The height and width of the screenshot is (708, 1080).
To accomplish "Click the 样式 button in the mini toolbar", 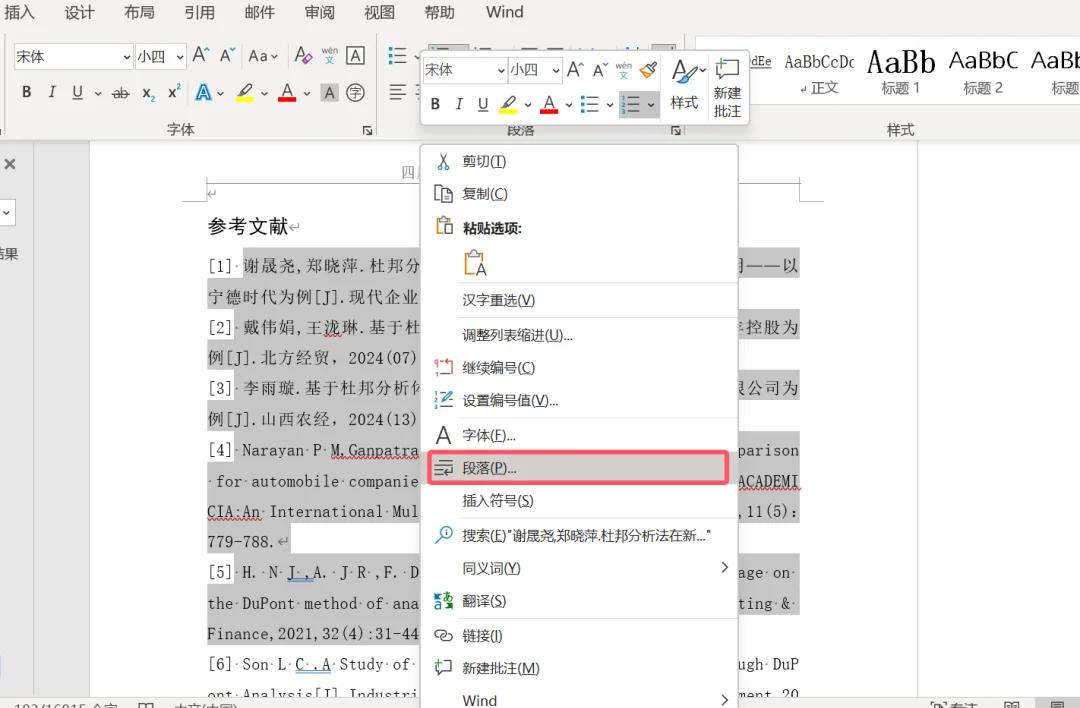I will click(685, 87).
